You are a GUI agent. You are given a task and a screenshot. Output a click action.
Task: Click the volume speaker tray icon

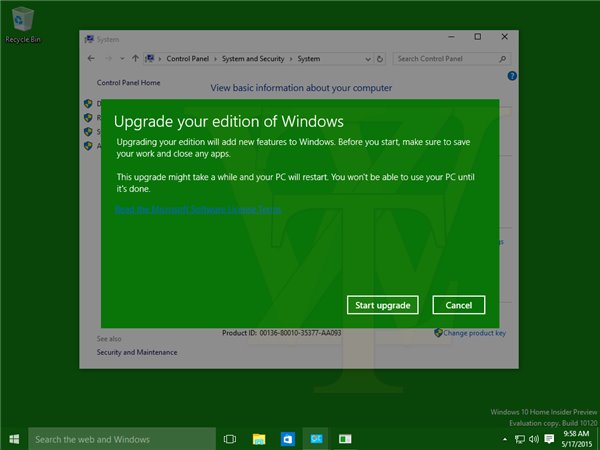pyautogui.click(x=532, y=439)
